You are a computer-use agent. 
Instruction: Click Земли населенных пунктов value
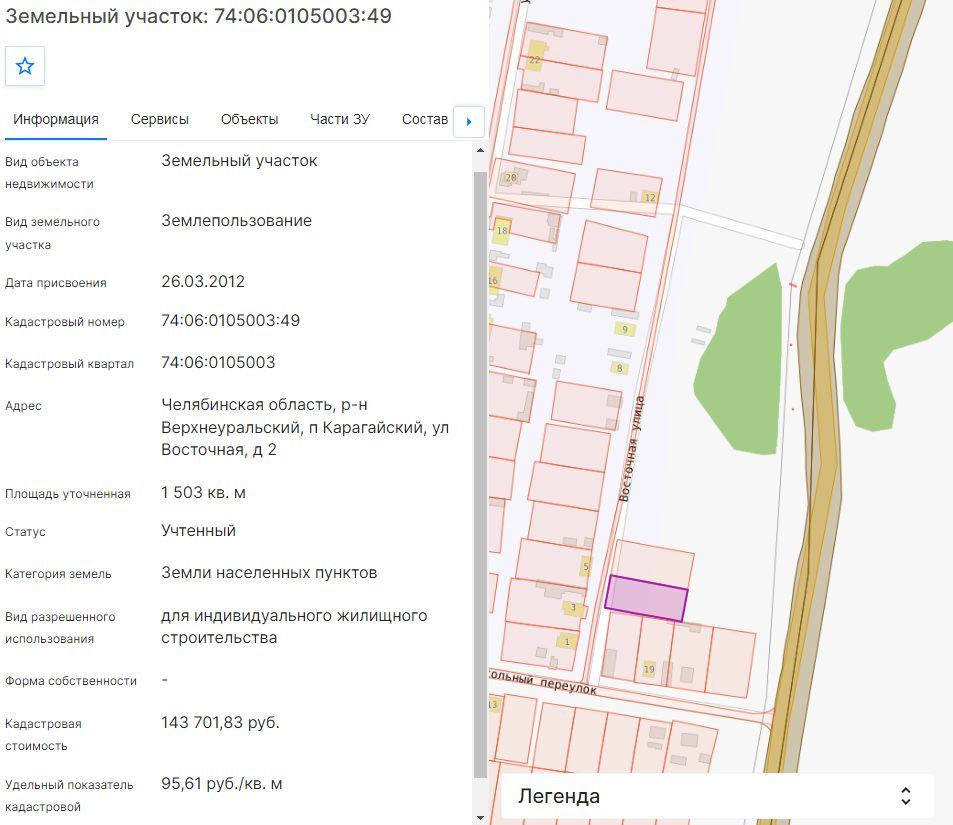(269, 573)
